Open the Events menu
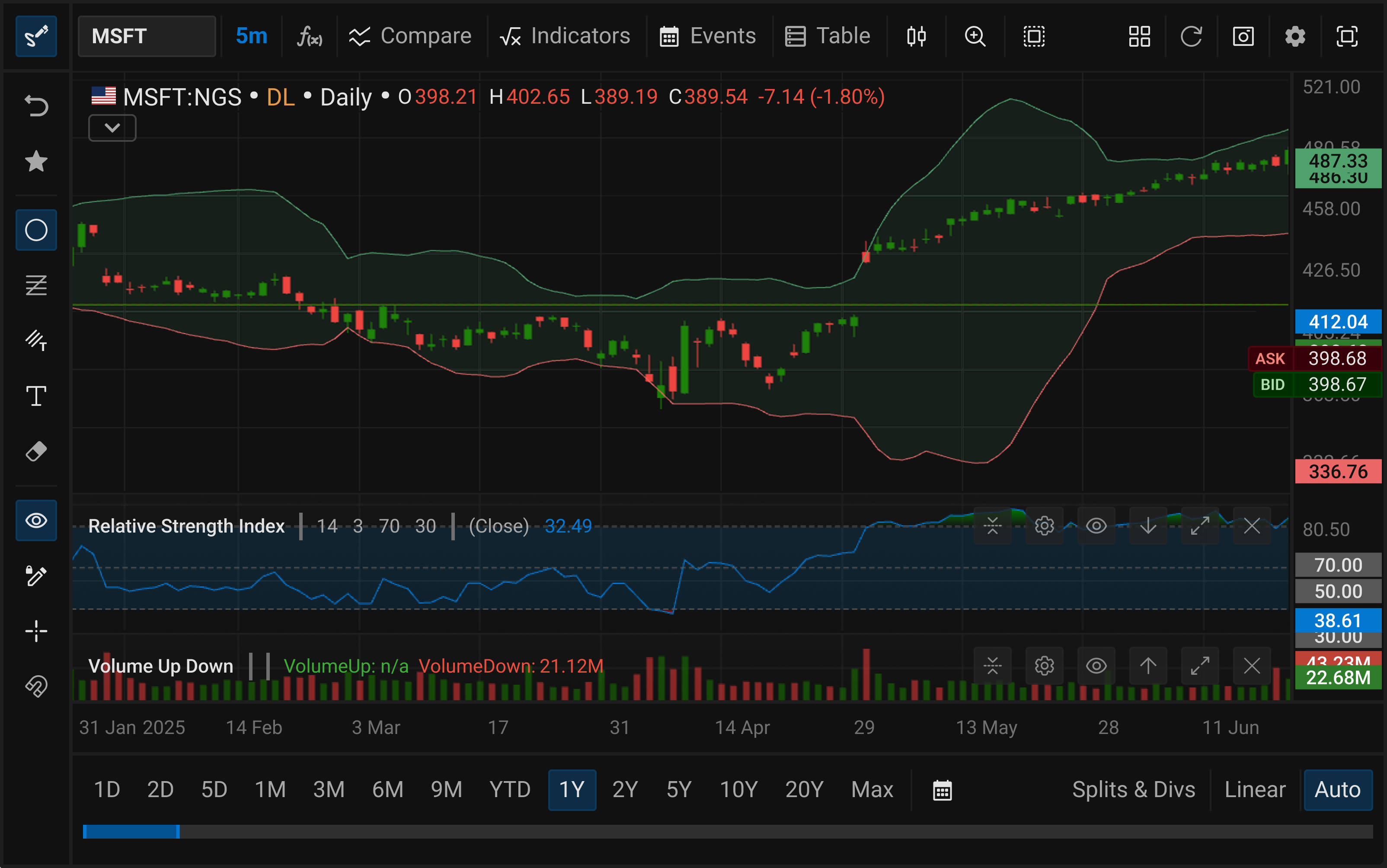The image size is (1387, 868). [707, 36]
